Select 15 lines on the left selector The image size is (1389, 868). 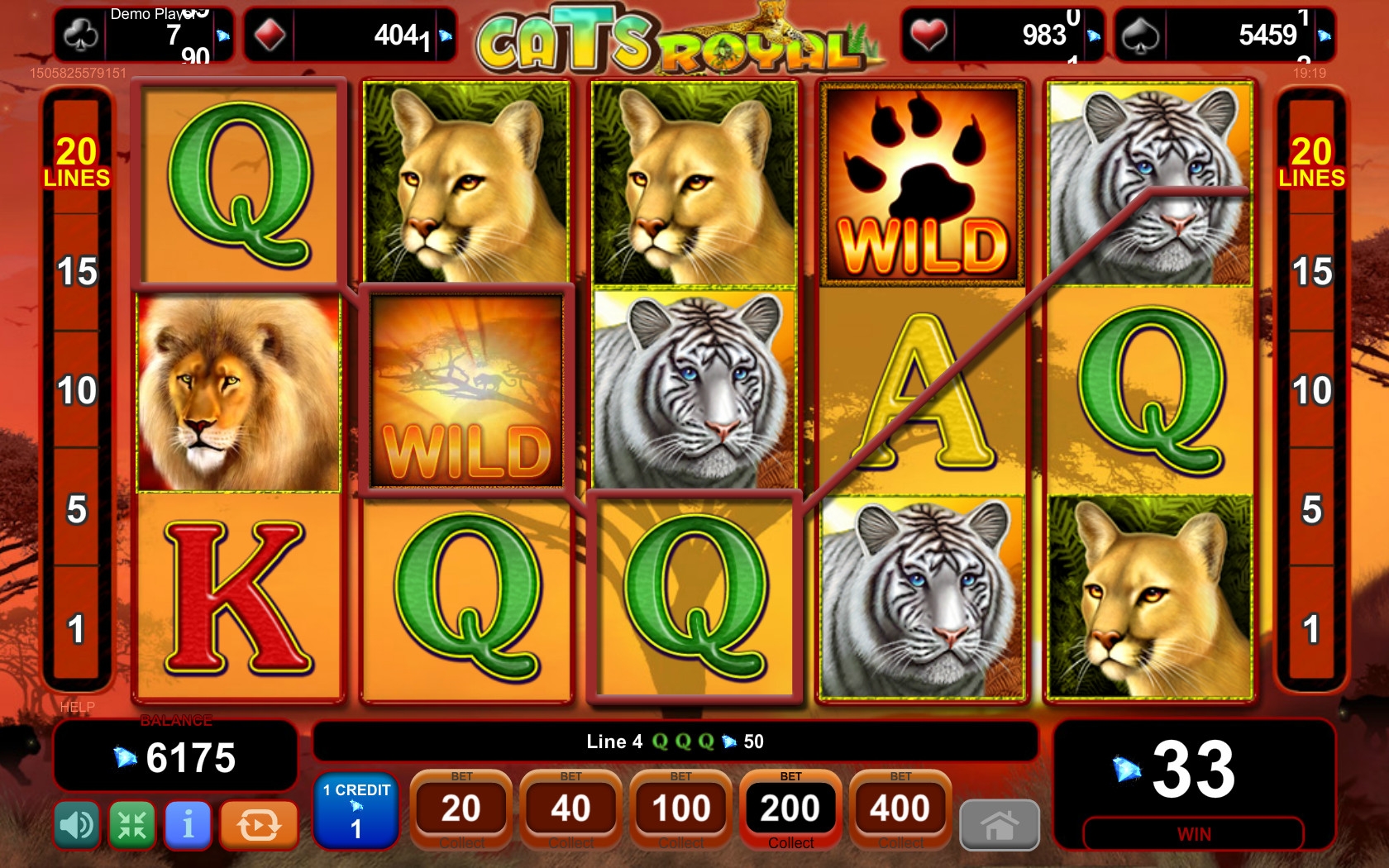point(77,272)
